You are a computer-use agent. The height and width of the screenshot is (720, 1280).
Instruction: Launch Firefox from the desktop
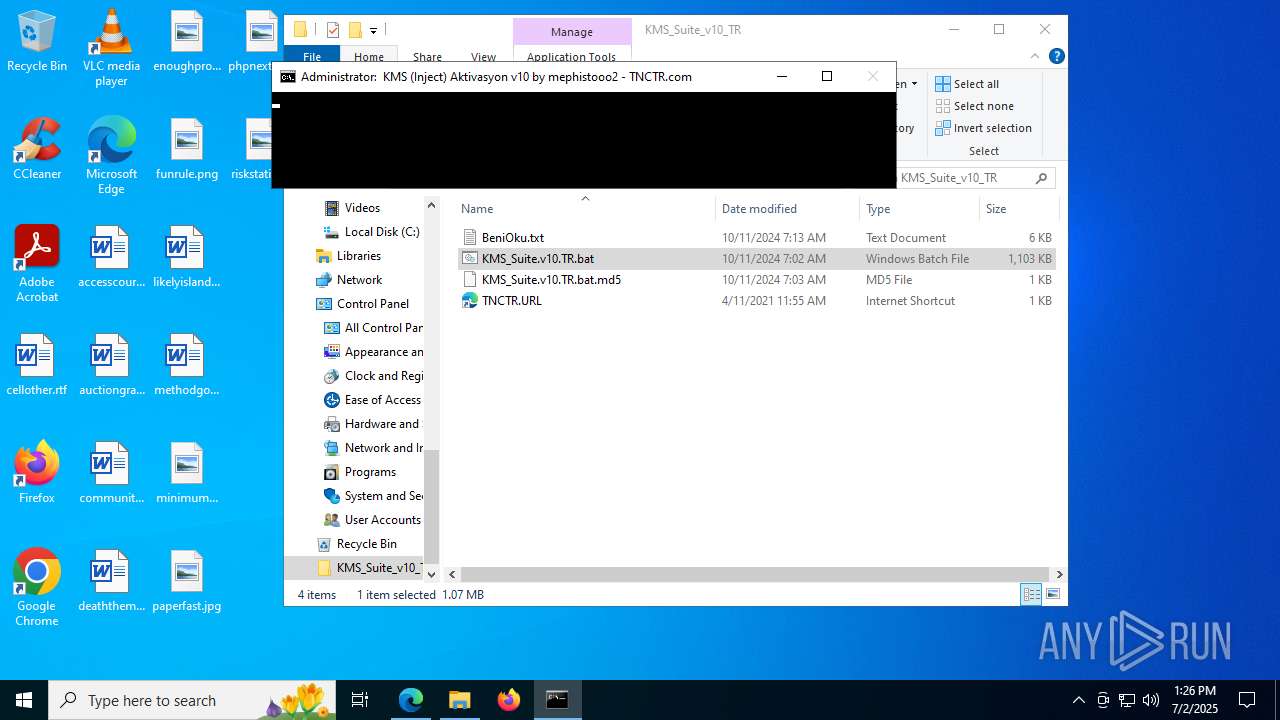(x=37, y=472)
